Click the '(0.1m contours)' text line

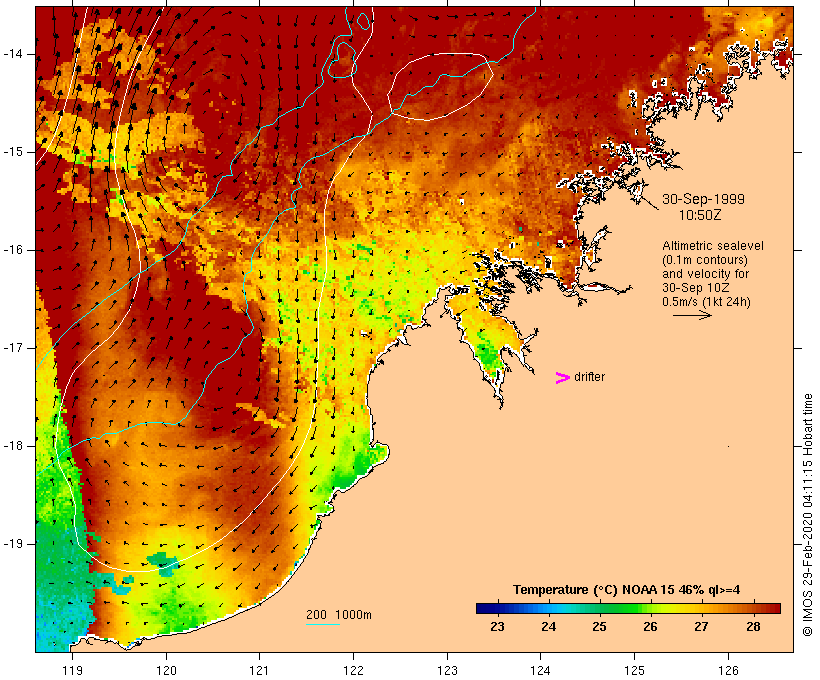(705, 260)
